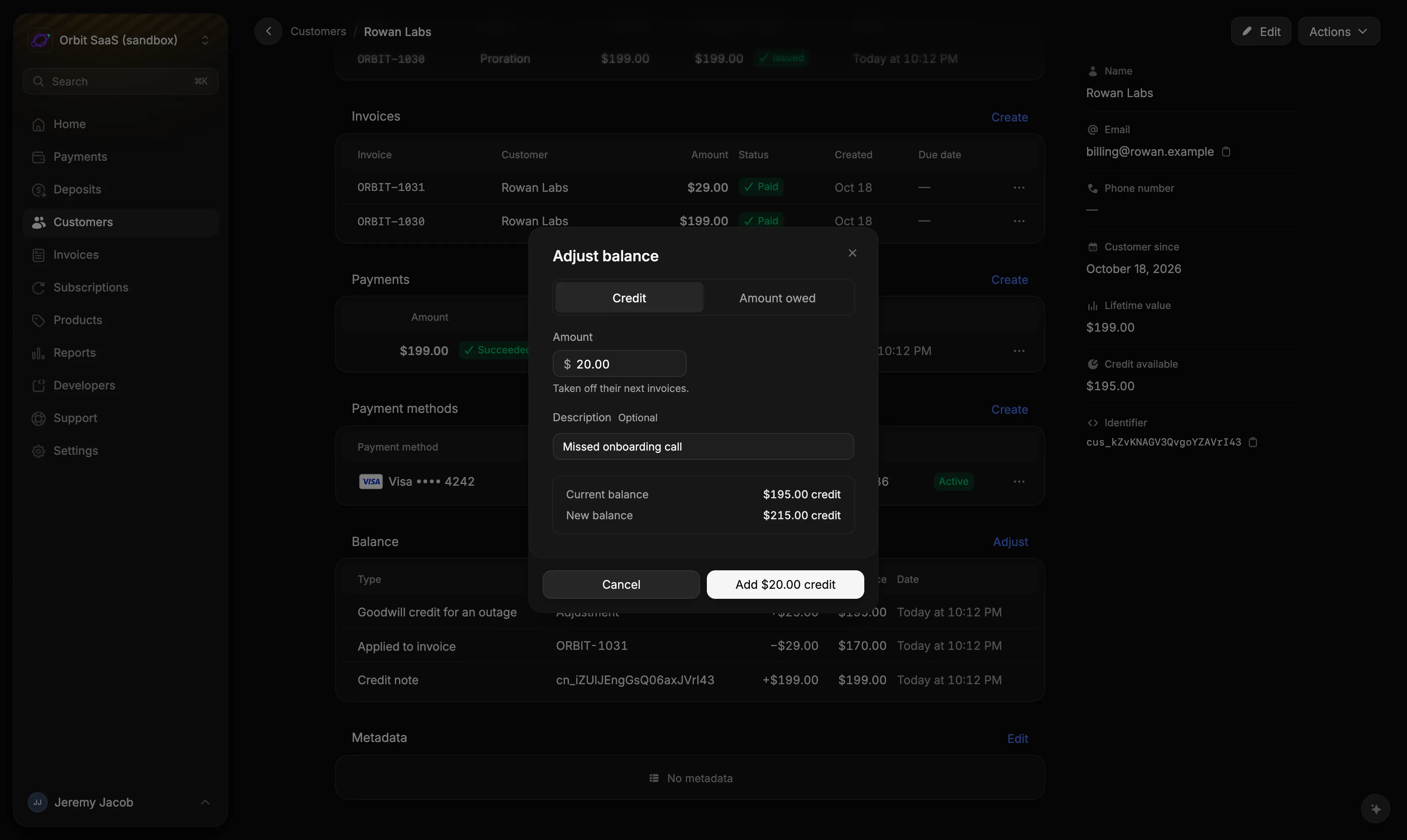
Task: Open more options for invoice ORBIT-1031
Action: coord(1019,187)
